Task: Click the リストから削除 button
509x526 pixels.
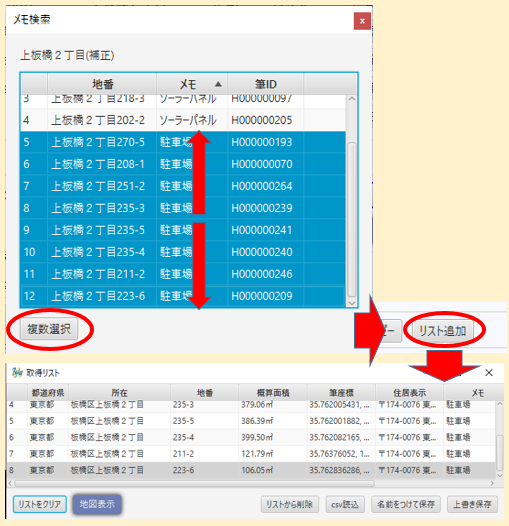Action: coord(290,504)
